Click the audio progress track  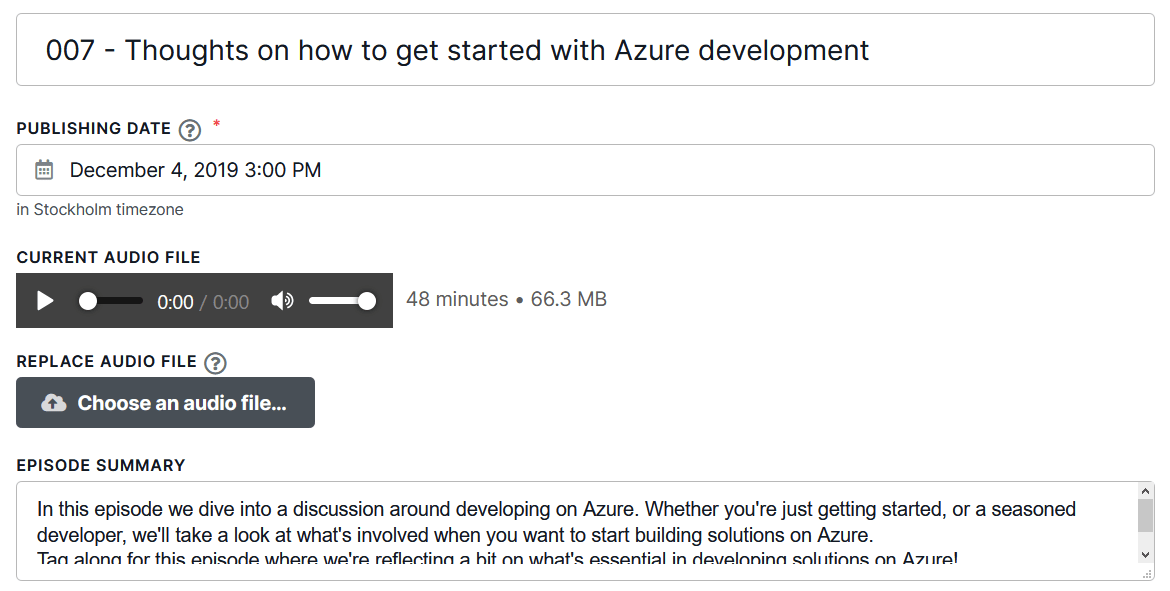click(111, 301)
